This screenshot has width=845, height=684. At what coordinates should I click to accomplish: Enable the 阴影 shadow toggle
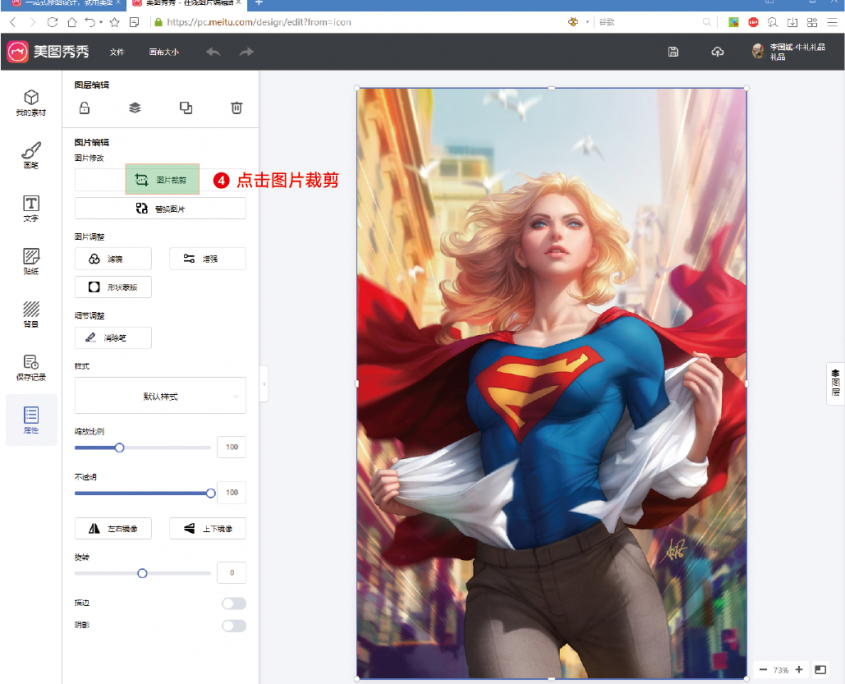pyautogui.click(x=234, y=625)
